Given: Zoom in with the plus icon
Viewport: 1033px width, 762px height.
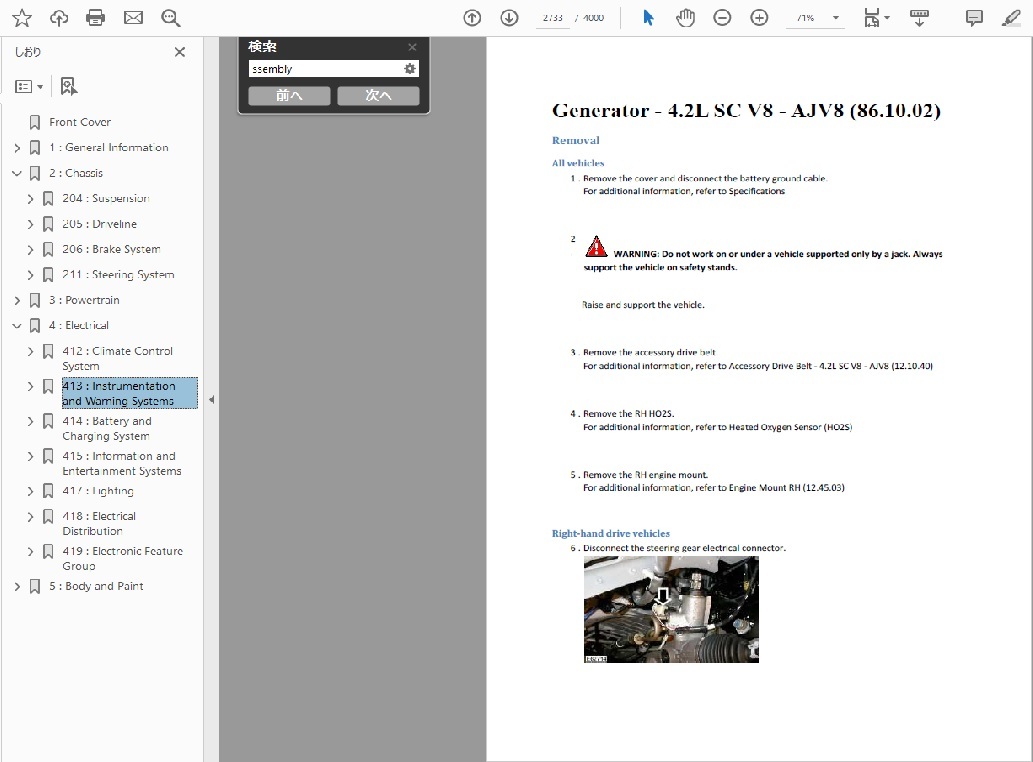Looking at the screenshot, I should [x=760, y=18].
